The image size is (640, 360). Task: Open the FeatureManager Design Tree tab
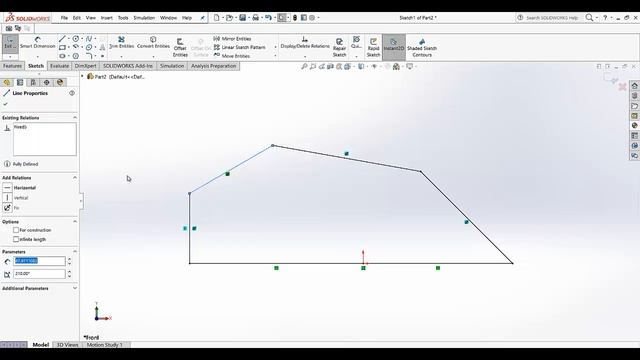tap(7, 82)
